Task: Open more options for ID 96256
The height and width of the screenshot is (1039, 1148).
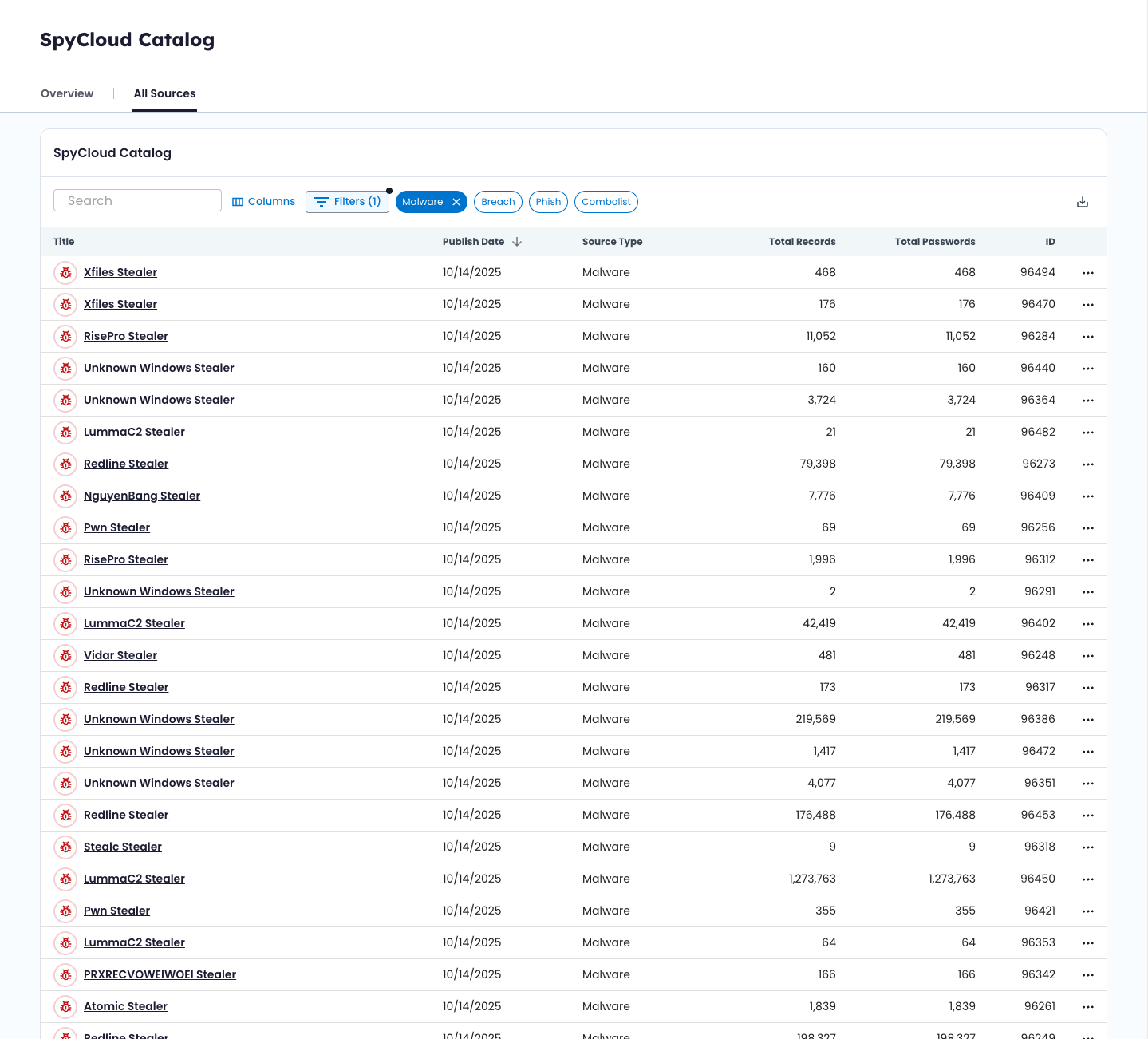Action: tap(1088, 528)
